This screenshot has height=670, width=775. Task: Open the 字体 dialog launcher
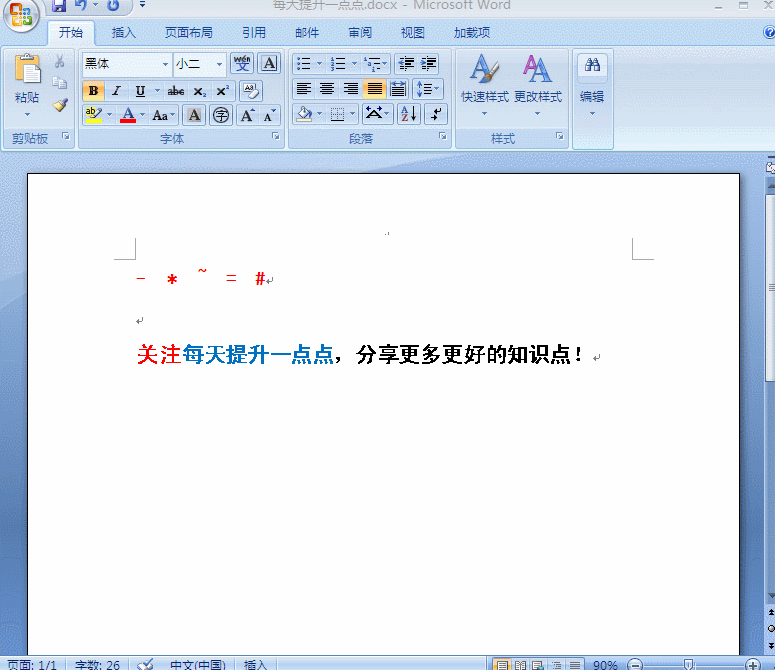click(x=276, y=136)
